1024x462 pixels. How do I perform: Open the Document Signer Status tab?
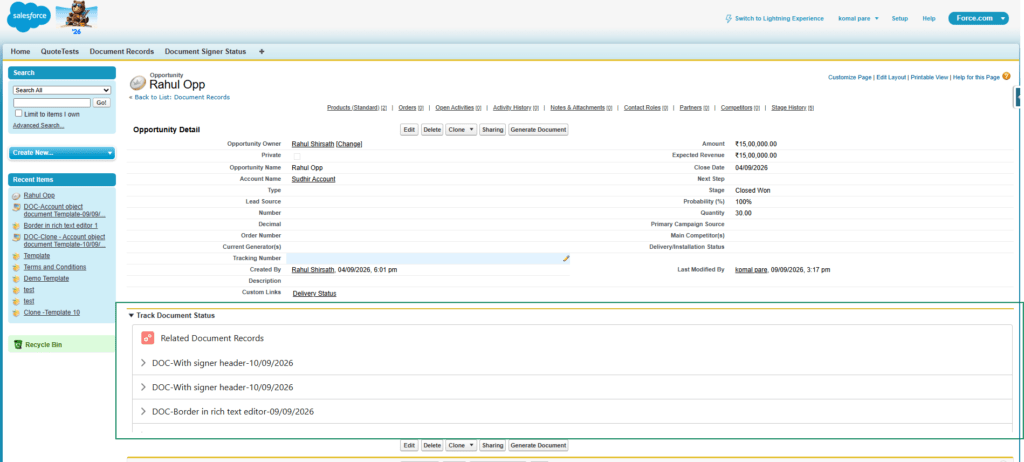[205, 51]
